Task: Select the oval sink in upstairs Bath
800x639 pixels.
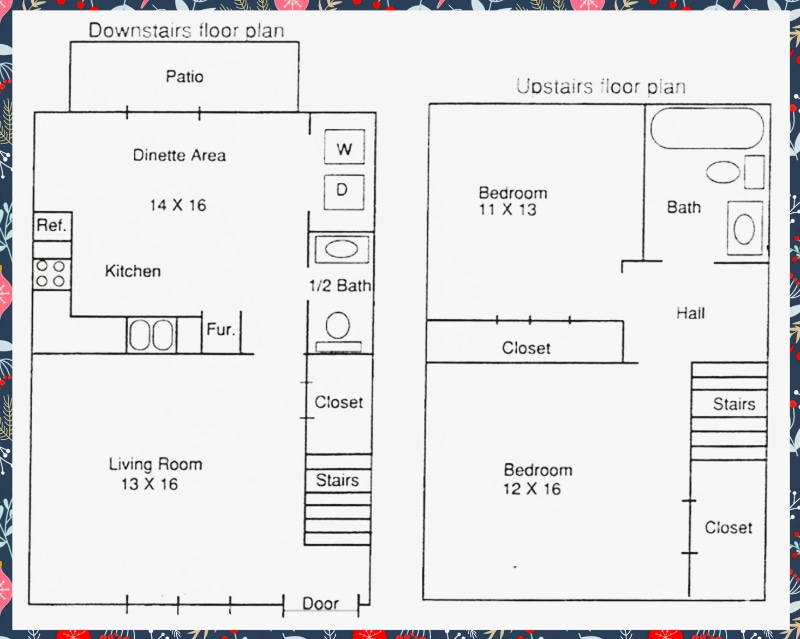Action: pos(721,172)
